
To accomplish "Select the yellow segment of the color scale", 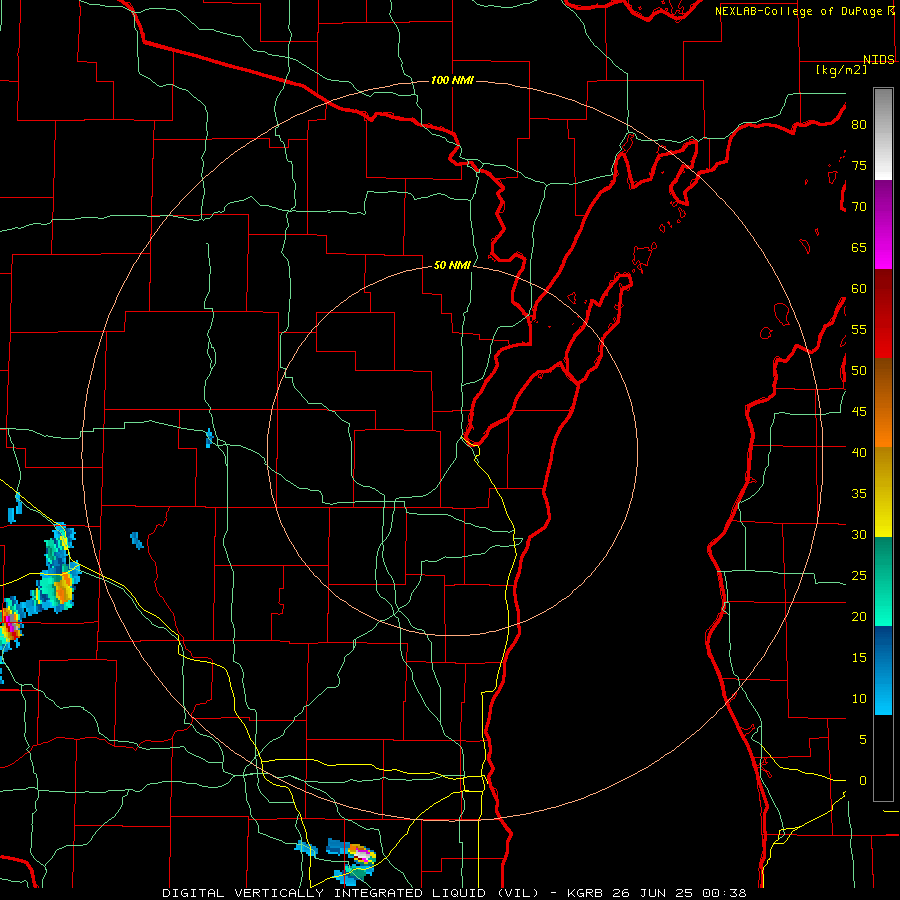I will click(x=883, y=492).
